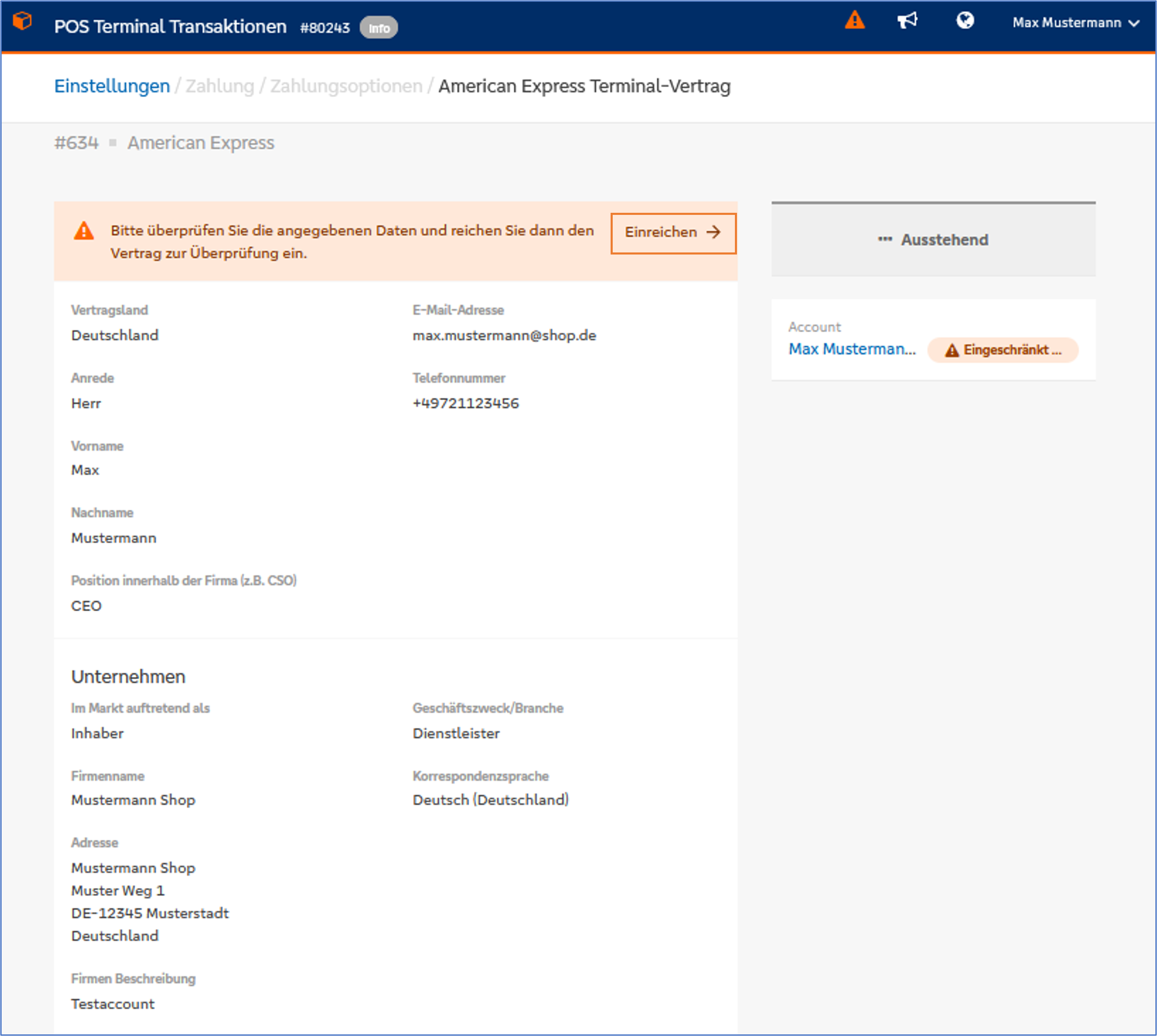This screenshot has width=1157, height=1036.
Task: Select phone number +49721123456
Action: coord(465,403)
